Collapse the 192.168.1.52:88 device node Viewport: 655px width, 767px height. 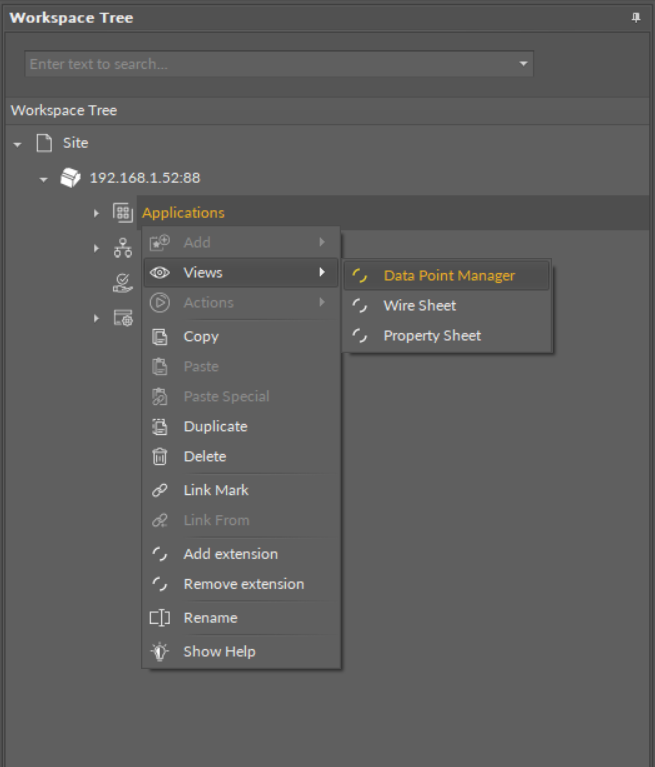coord(43,179)
